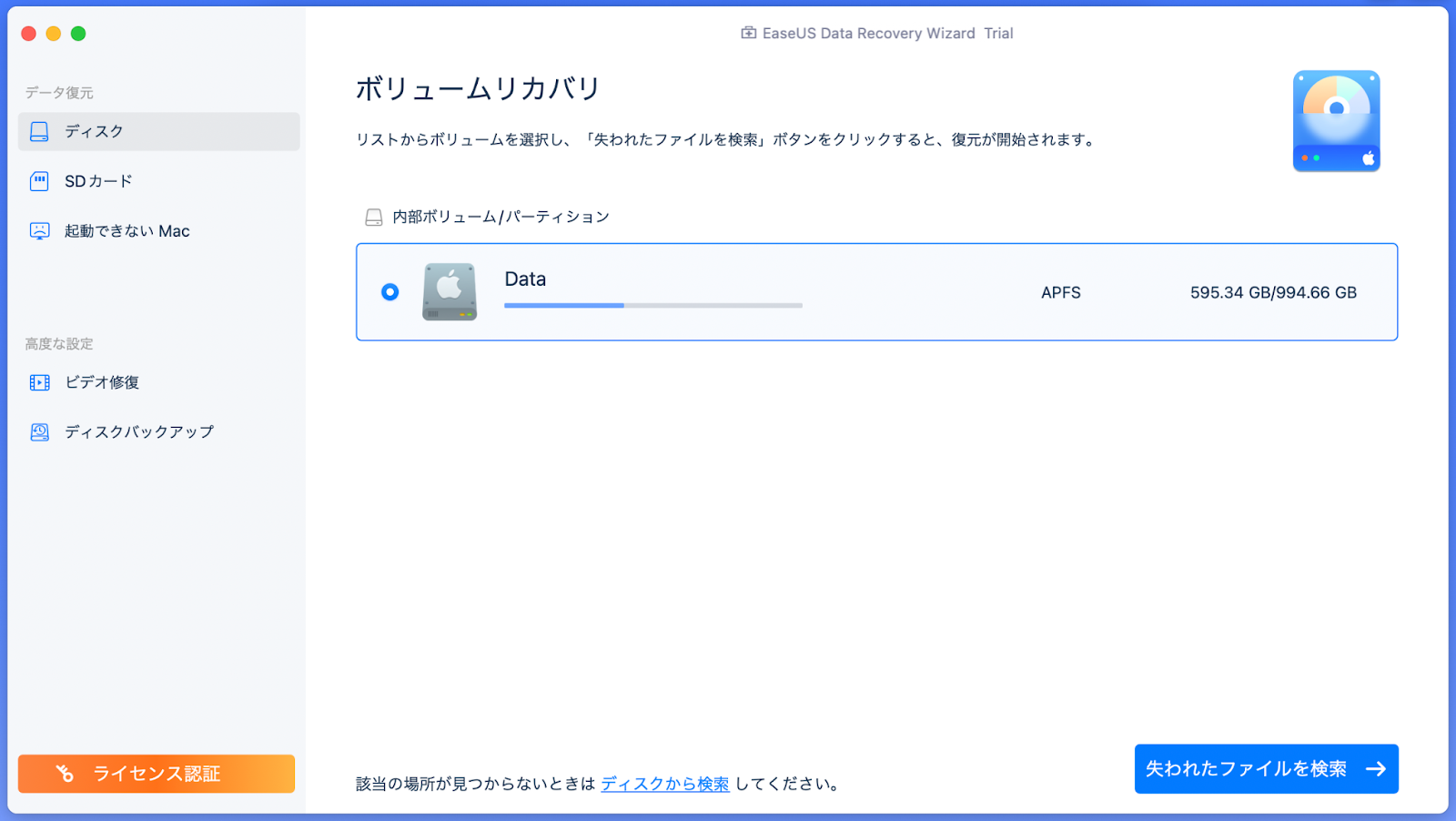Click the ディスクバックアップ backup icon
1456x821 pixels.
point(39,431)
